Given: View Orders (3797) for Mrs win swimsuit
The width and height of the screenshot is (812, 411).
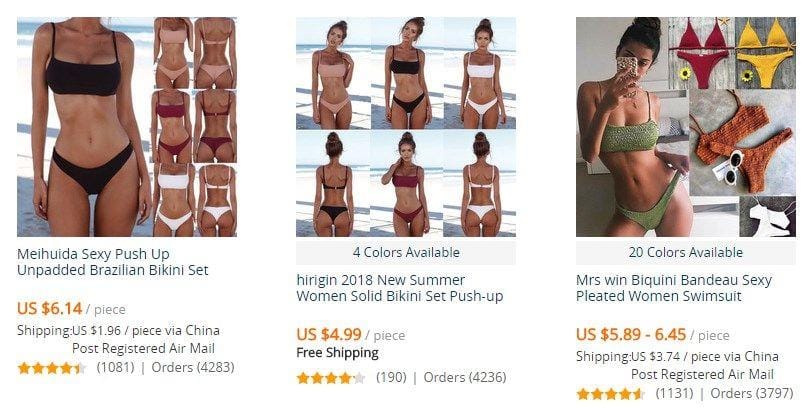Looking at the screenshot, I should click(751, 393).
